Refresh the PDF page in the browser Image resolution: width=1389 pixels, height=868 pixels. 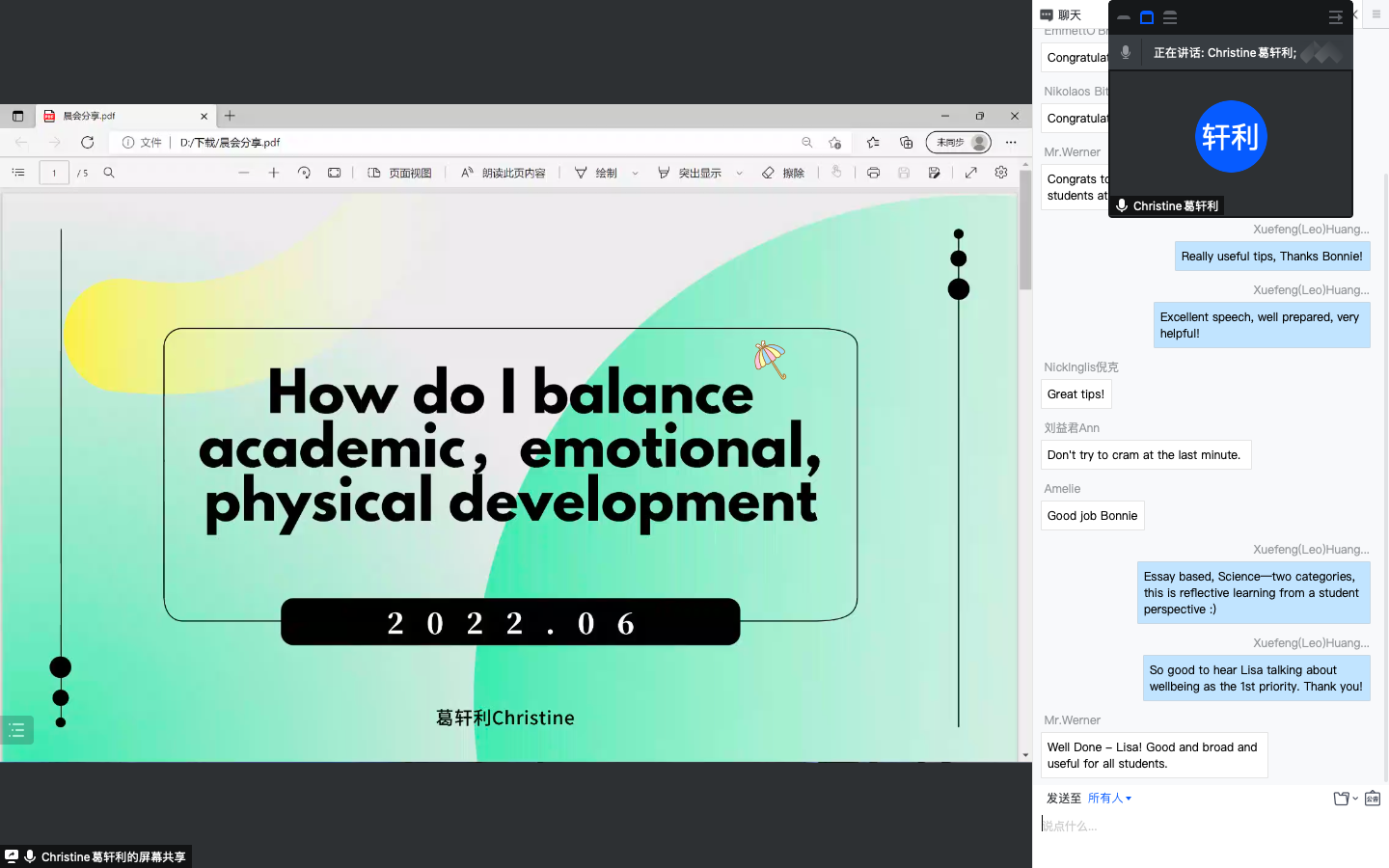click(87, 143)
